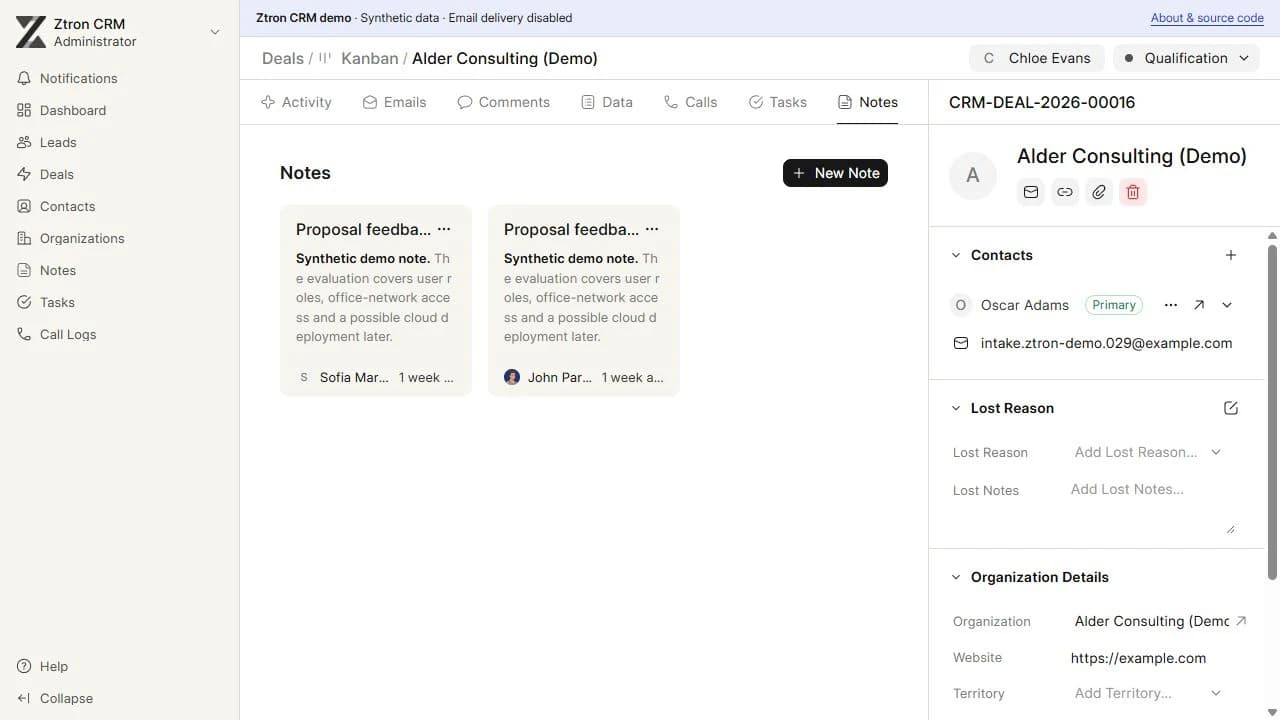Image resolution: width=1280 pixels, height=720 pixels.
Task: Click the Add Lost Notes text field
Action: tap(1151, 508)
